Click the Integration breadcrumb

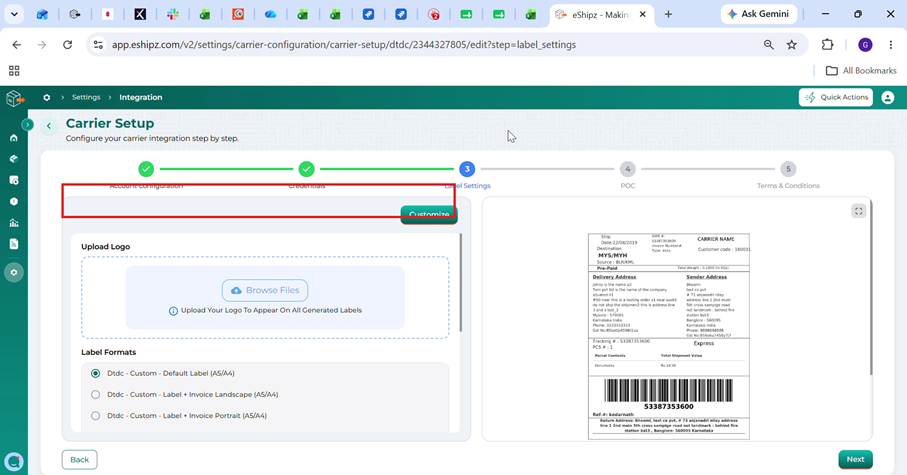pos(141,97)
